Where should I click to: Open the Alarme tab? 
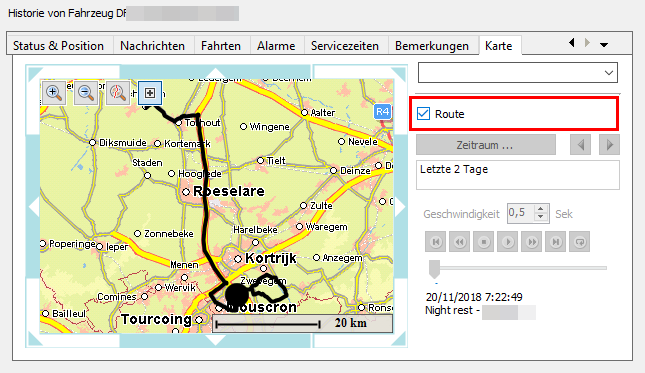point(276,46)
